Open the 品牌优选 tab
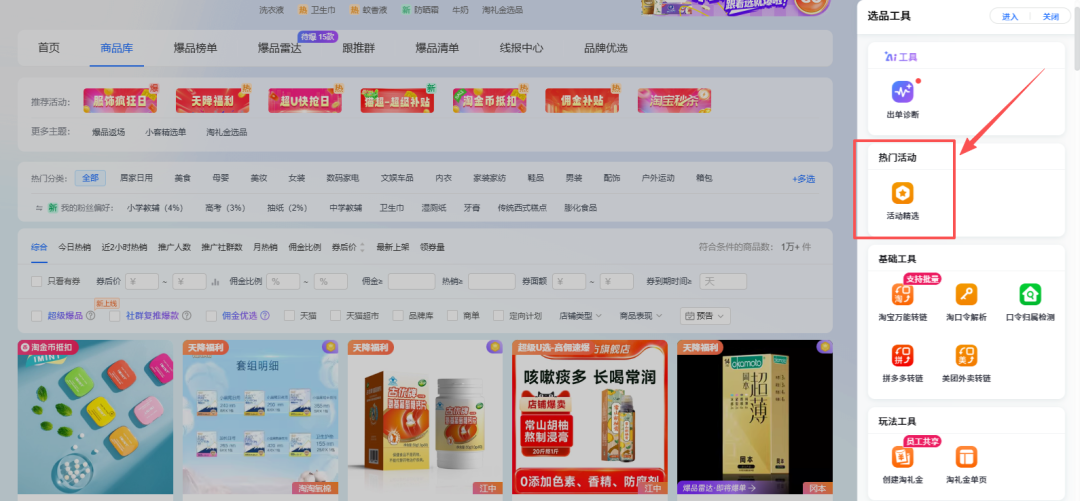The height and width of the screenshot is (501, 1080). point(605,48)
